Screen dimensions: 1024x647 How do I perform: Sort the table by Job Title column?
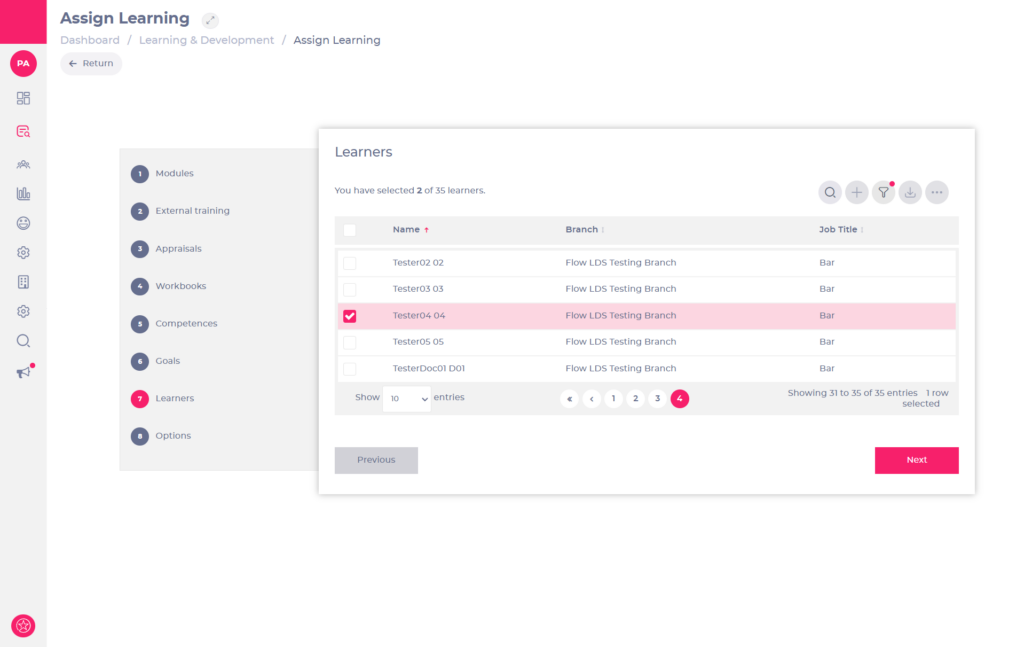click(x=840, y=230)
